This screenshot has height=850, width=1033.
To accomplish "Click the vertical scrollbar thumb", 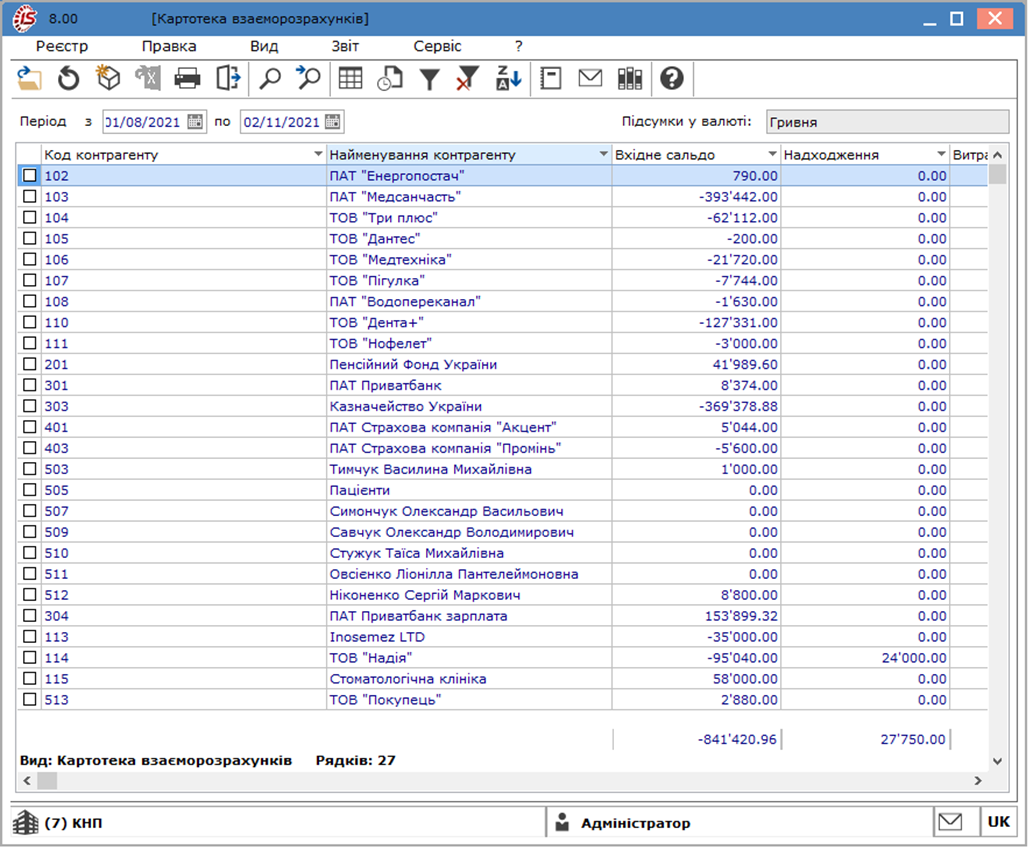I will tap(998, 174).
